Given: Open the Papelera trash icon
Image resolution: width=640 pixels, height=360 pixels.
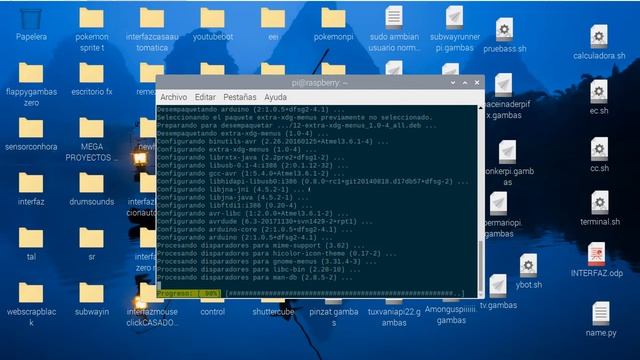Looking at the screenshot, I should click(31, 19).
